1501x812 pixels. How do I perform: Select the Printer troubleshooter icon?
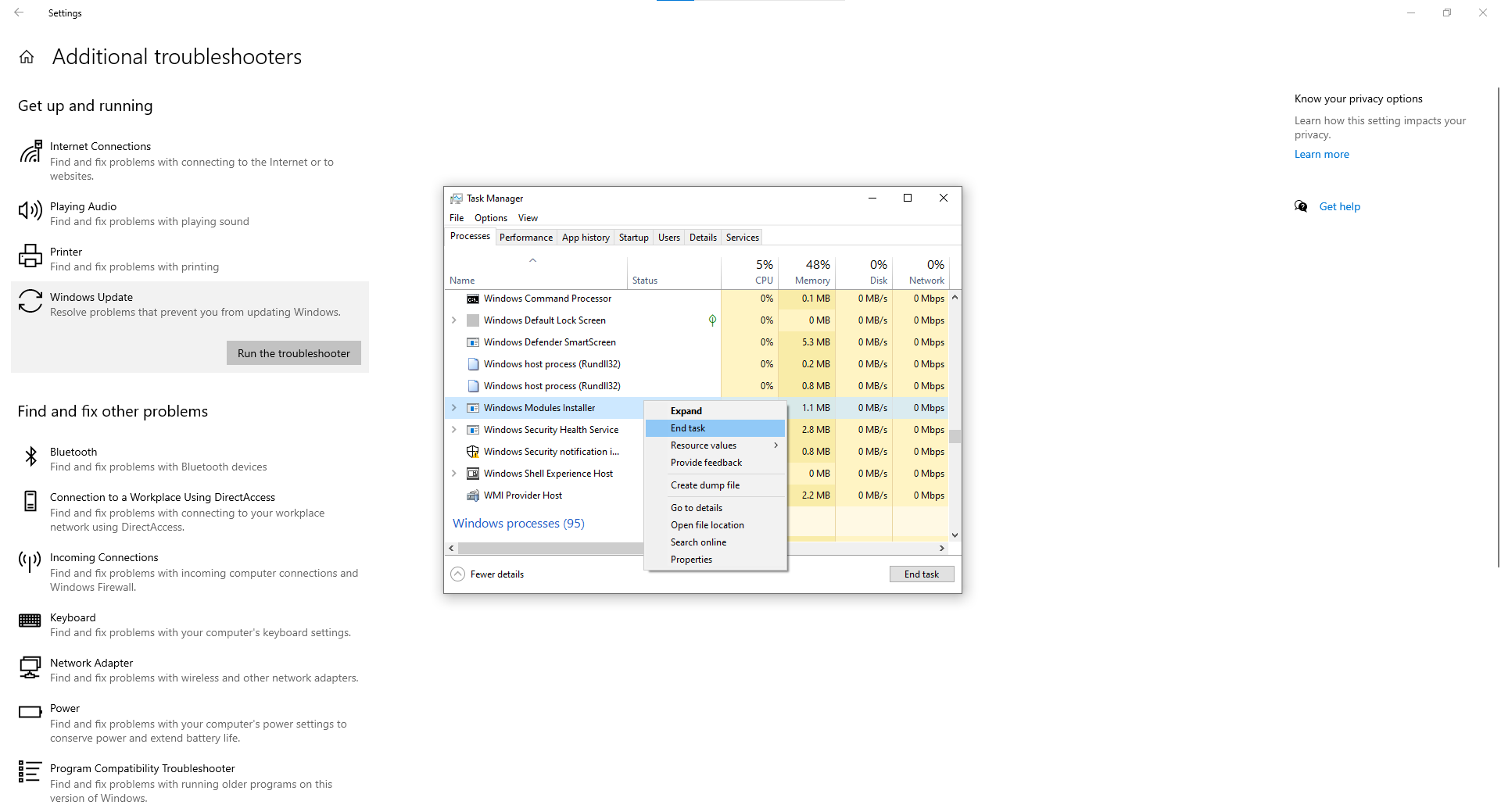point(30,256)
